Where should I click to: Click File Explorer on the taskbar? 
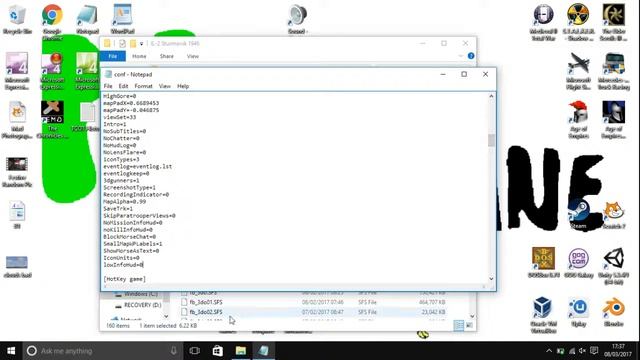(241, 351)
